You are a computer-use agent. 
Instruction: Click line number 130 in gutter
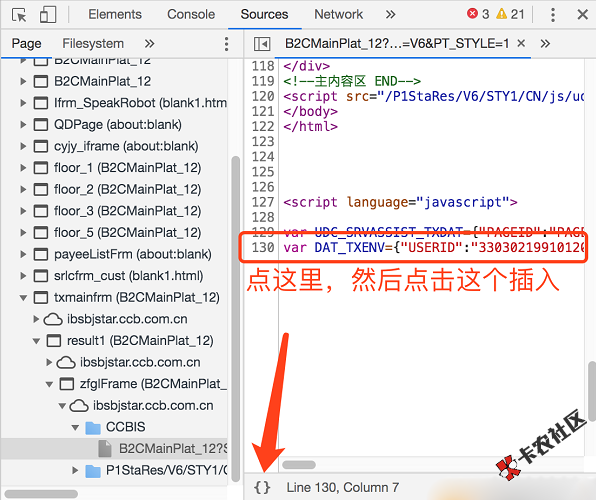tap(263, 248)
